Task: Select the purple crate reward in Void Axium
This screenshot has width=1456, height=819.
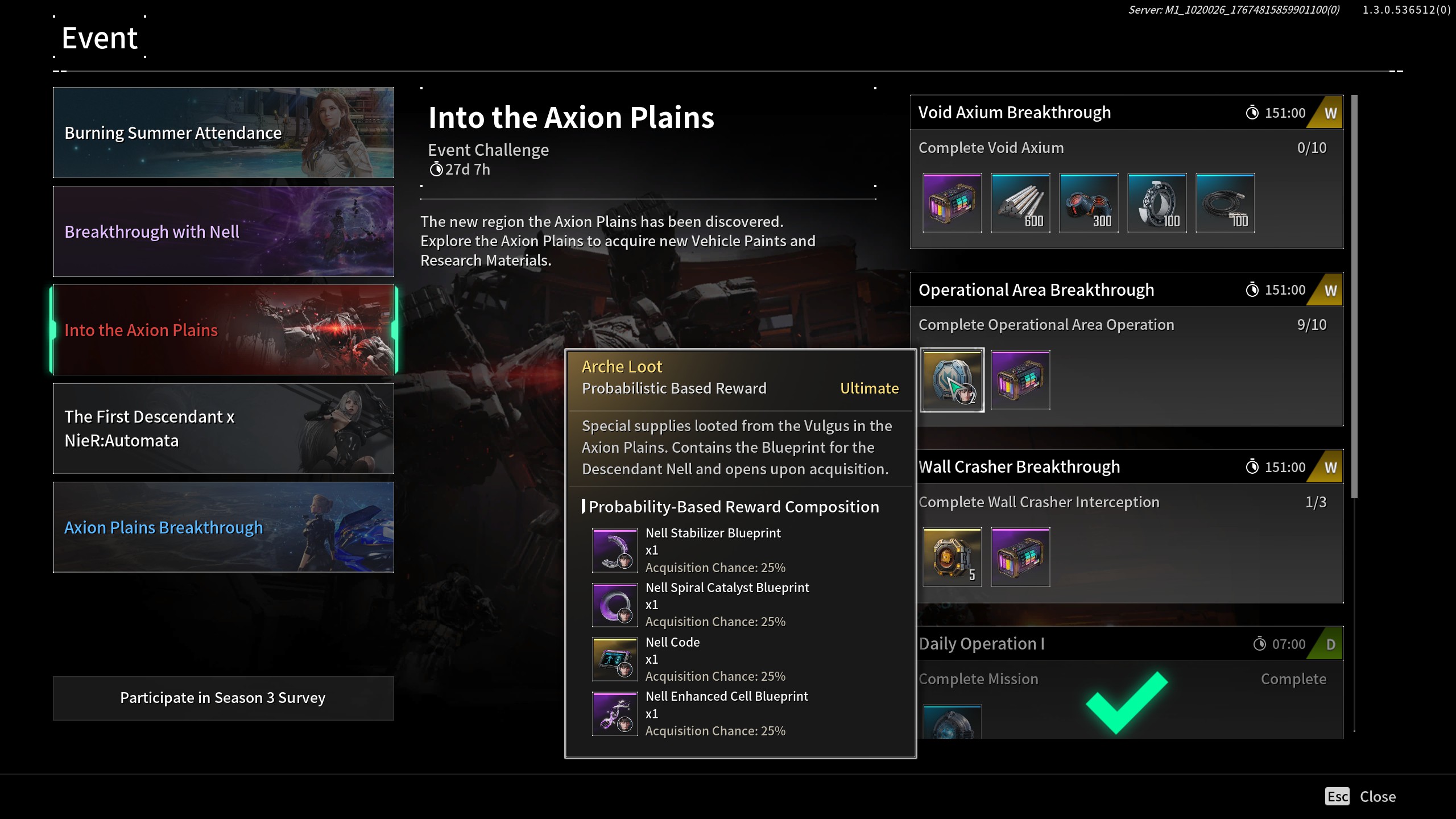Action: click(952, 203)
